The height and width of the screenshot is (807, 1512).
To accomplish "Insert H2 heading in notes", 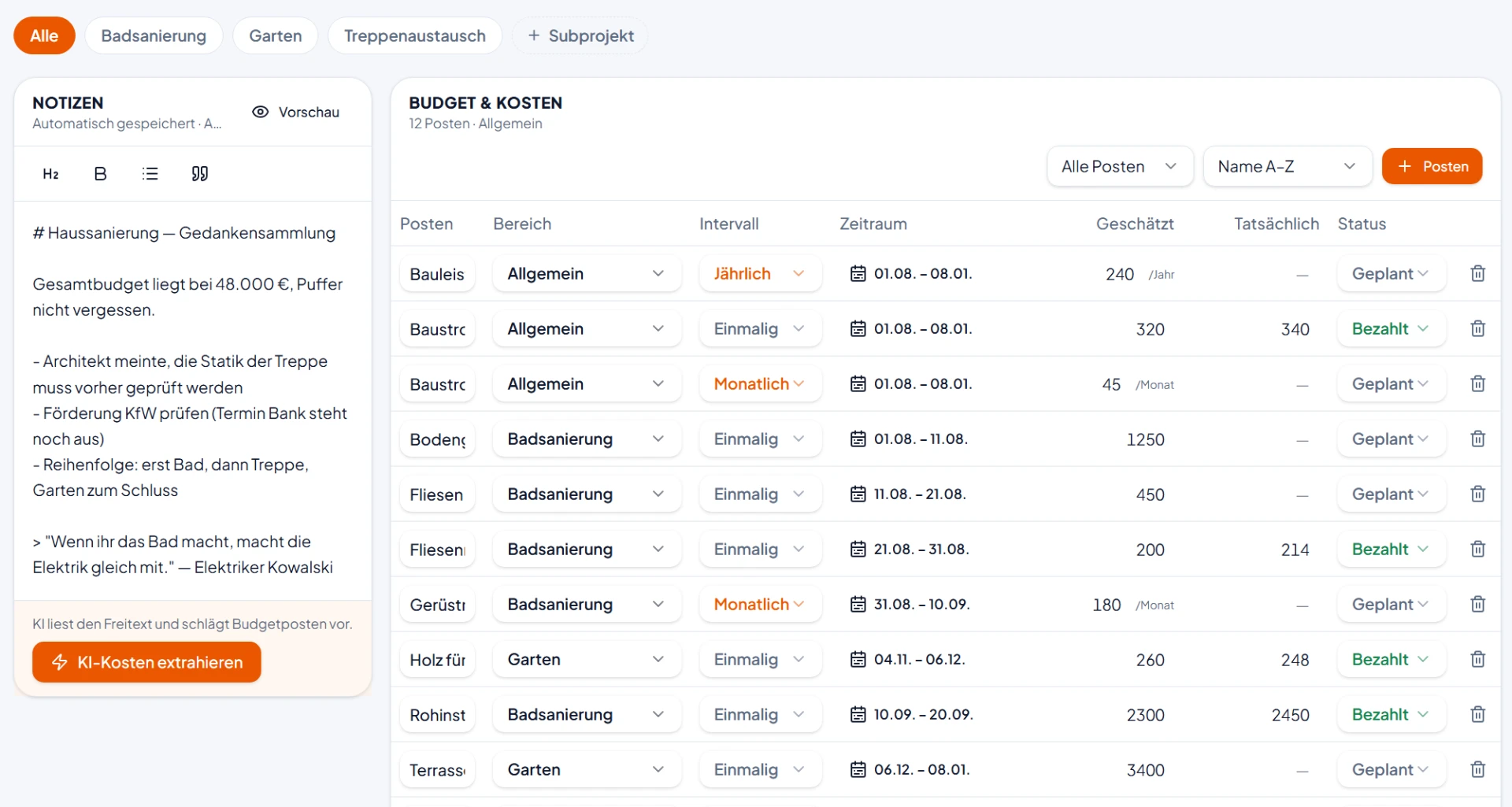I will [50, 174].
